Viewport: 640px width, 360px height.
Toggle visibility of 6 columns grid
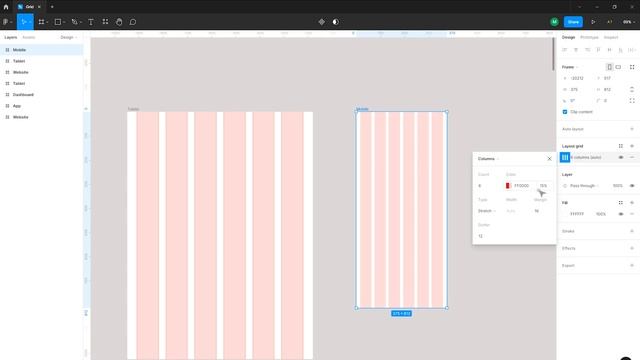[x=620, y=157]
